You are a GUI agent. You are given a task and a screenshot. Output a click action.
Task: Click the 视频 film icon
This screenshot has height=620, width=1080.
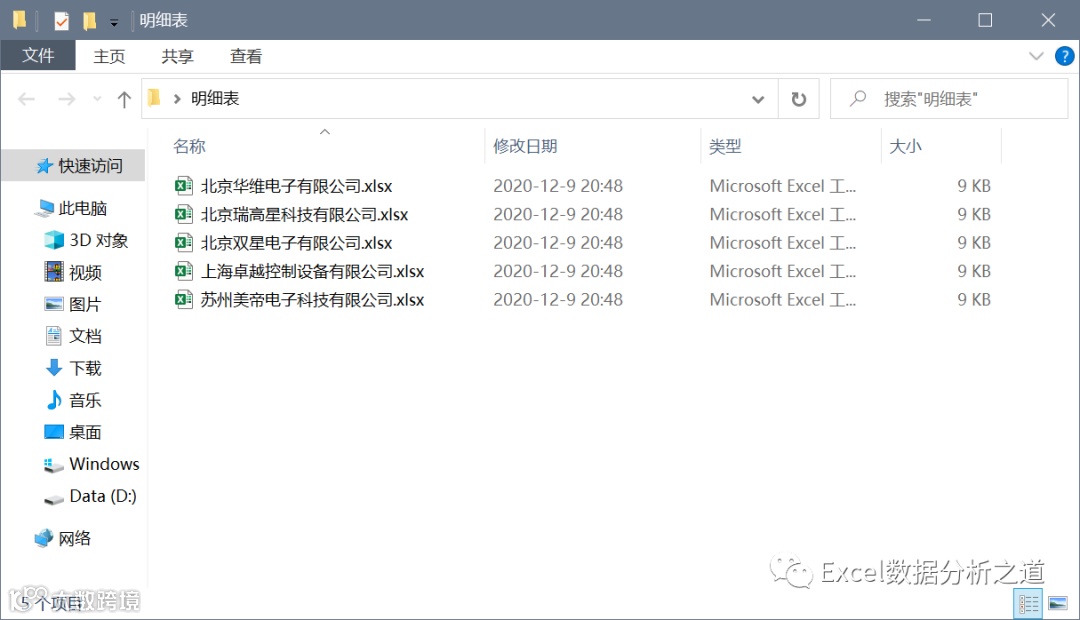pos(54,271)
